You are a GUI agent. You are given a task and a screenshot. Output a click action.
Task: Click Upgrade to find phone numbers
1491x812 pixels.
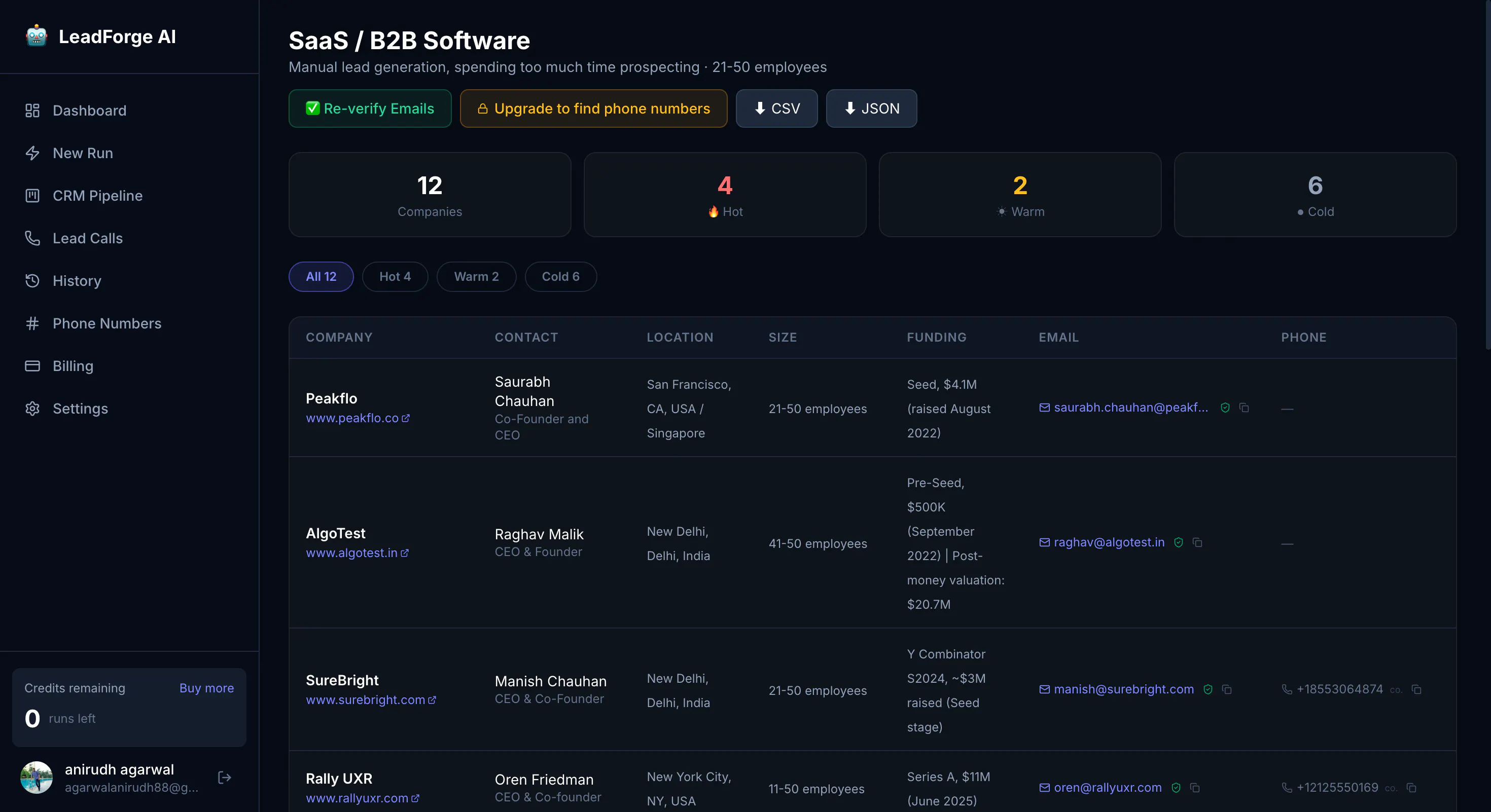coord(593,108)
